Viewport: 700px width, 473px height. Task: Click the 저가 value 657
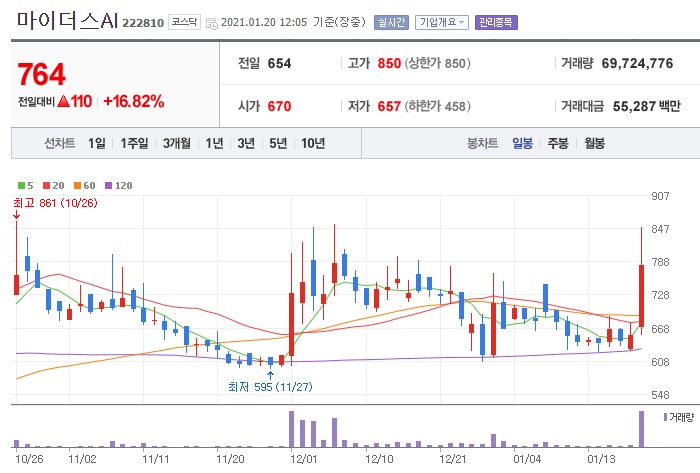tap(389, 106)
